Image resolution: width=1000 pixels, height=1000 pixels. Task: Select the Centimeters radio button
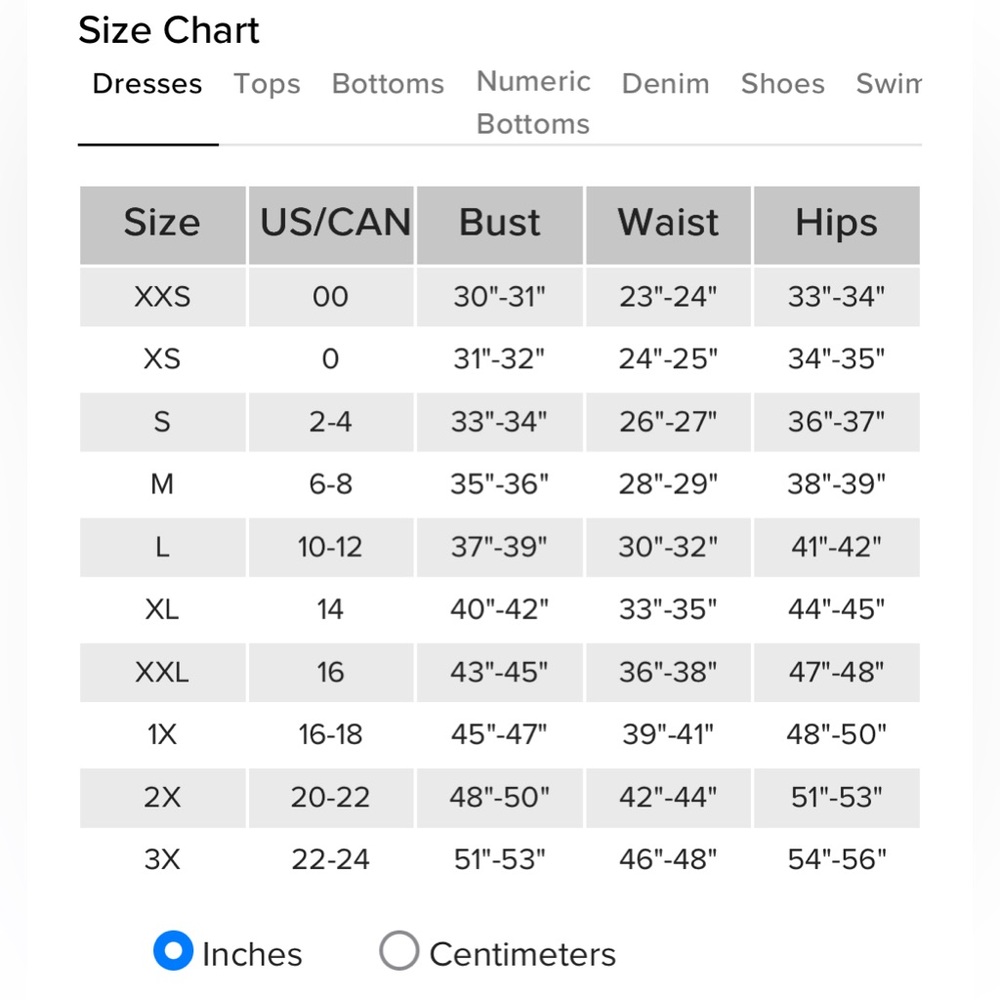coord(399,950)
